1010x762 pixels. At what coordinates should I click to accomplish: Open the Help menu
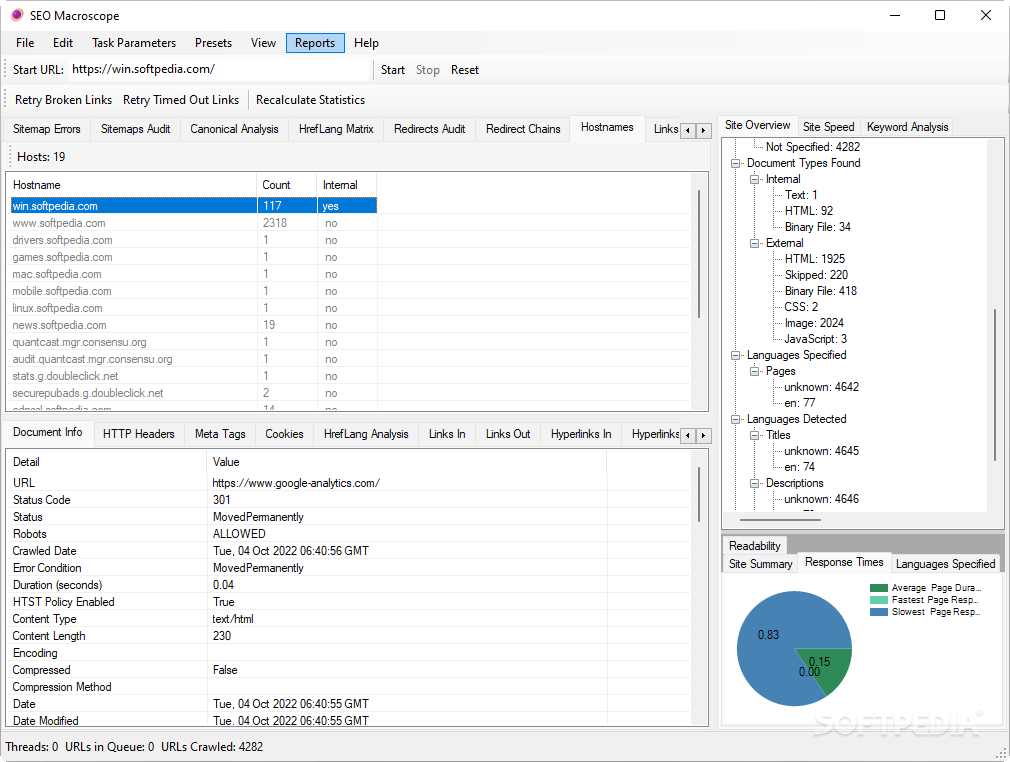(366, 43)
